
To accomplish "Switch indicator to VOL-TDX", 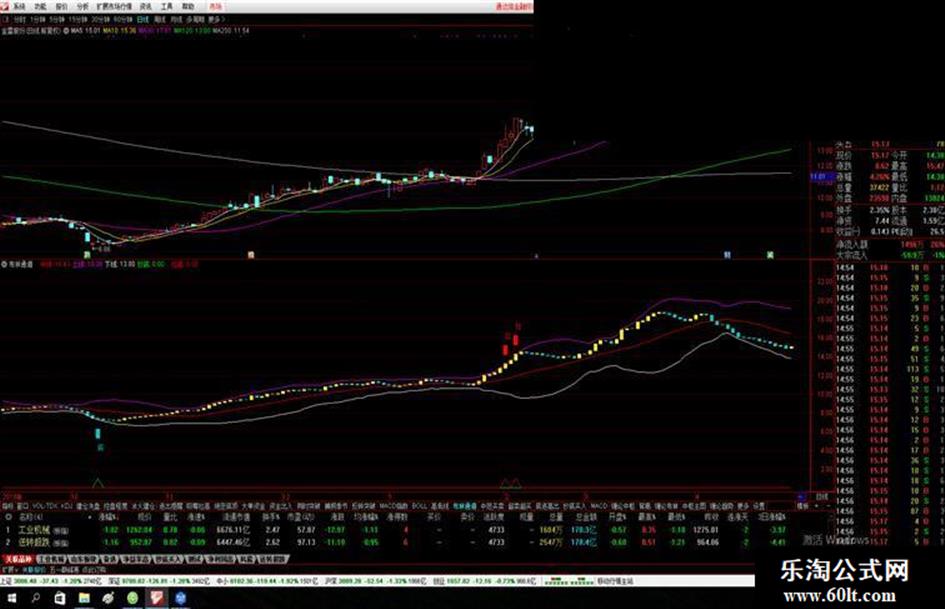I will pyautogui.click(x=46, y=505).
